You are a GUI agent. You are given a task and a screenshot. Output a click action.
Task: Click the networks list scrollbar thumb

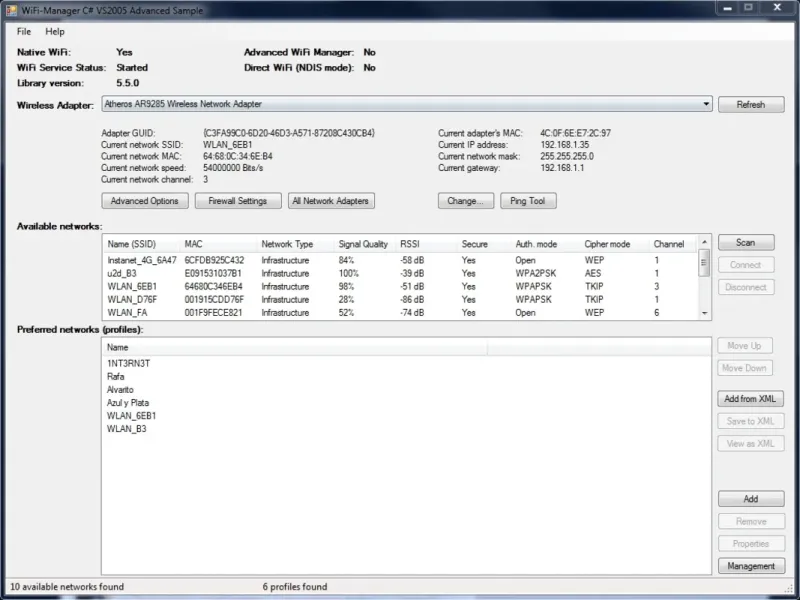click(x=704, y=263)
